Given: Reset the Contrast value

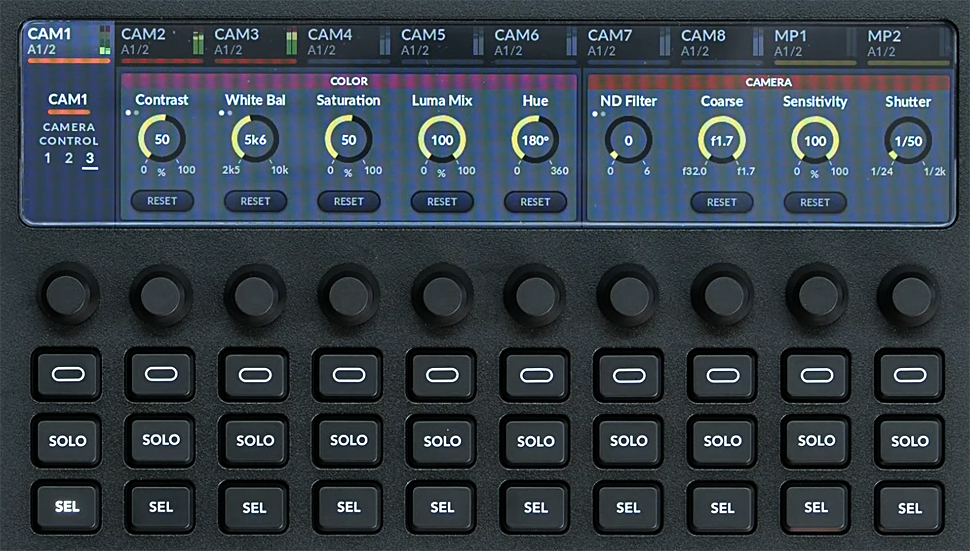Looking at the screenshot, I should pos(162,201).
